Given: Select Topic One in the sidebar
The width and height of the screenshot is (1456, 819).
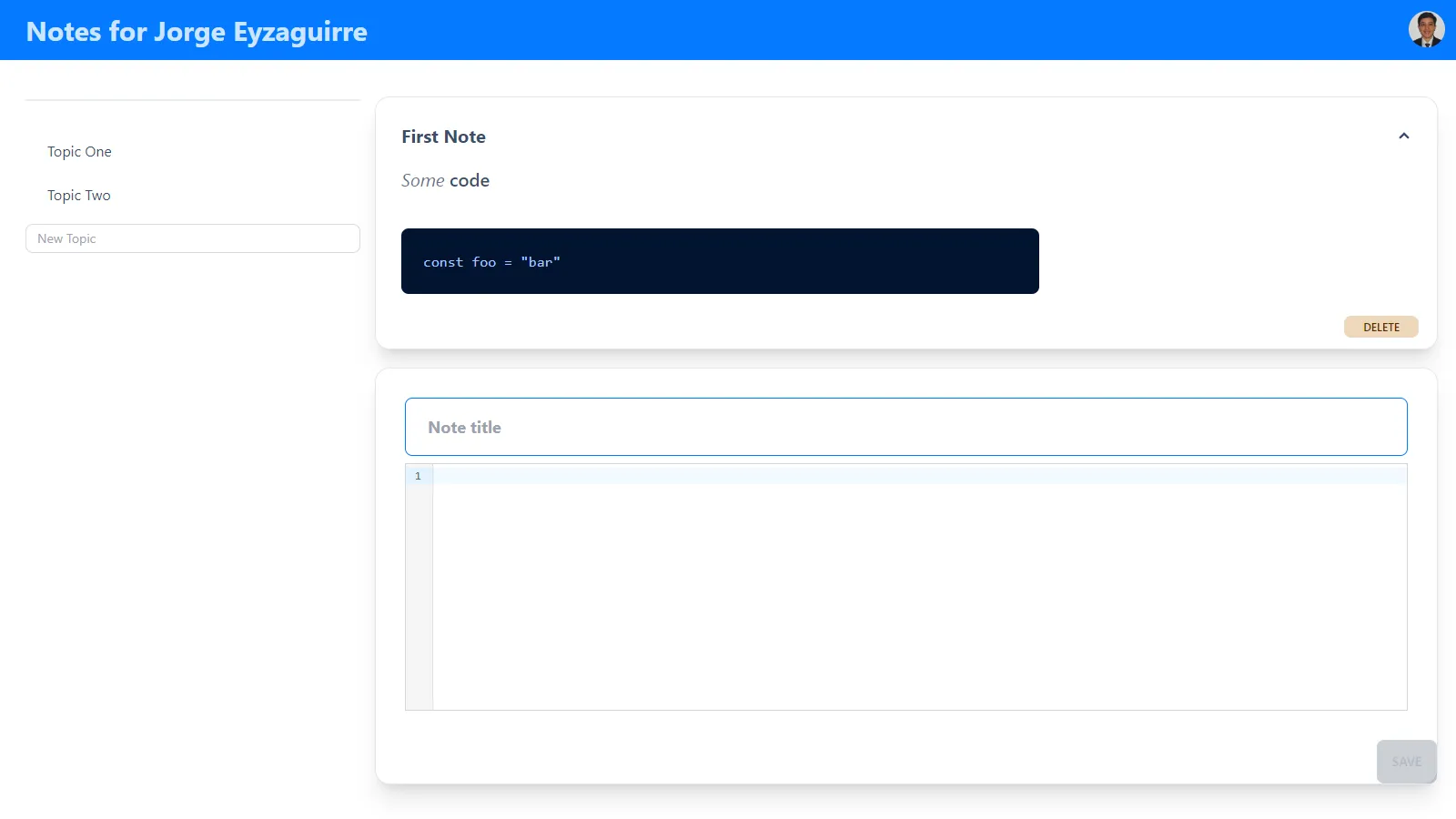Looking at the screenshot, I should coord(79,151).
